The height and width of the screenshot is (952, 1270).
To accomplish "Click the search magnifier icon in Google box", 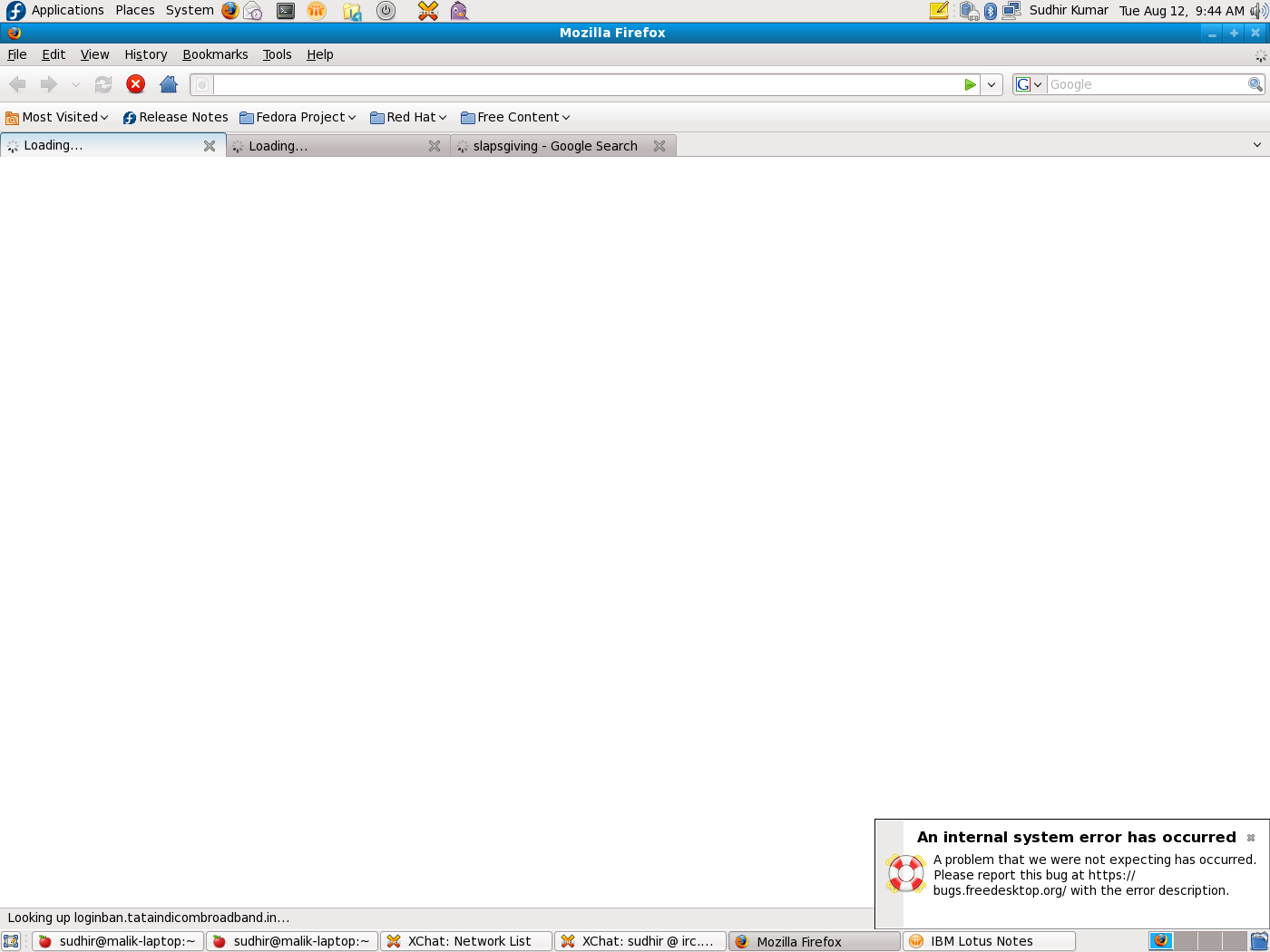I will (1255, 84).
